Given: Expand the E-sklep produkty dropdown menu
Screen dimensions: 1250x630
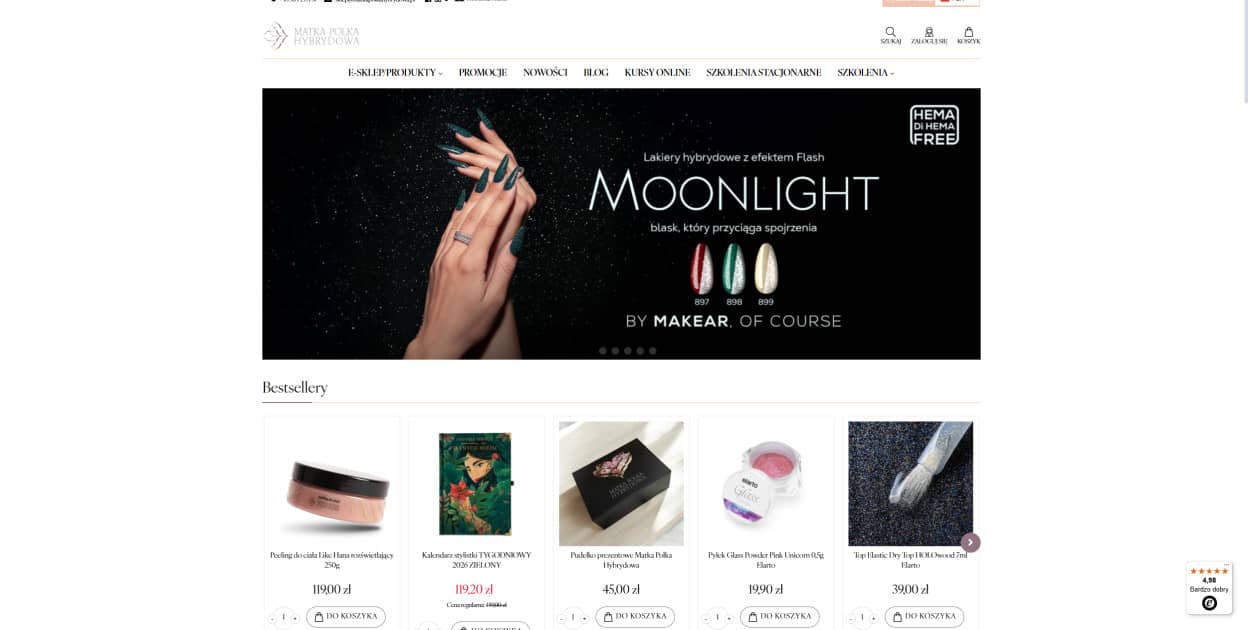Looking at the screenshot, I should [395, 72].
